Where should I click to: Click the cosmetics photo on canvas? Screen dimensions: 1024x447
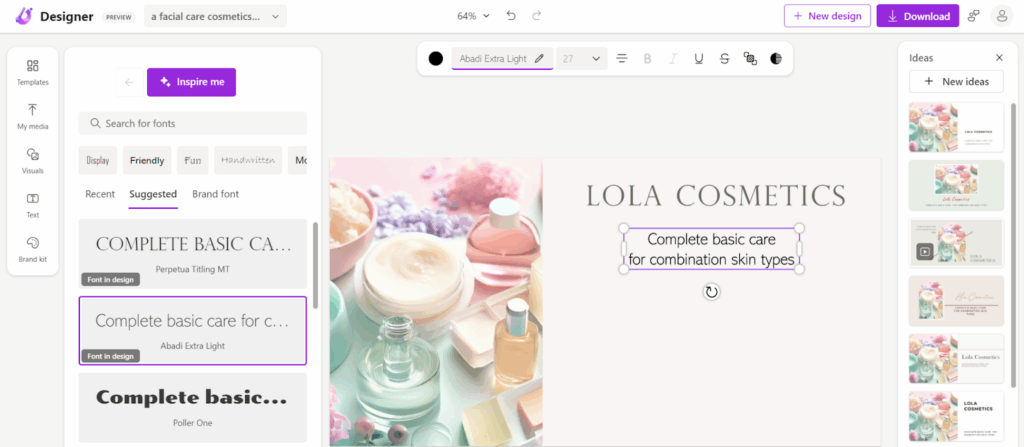[x=436, y=302]
